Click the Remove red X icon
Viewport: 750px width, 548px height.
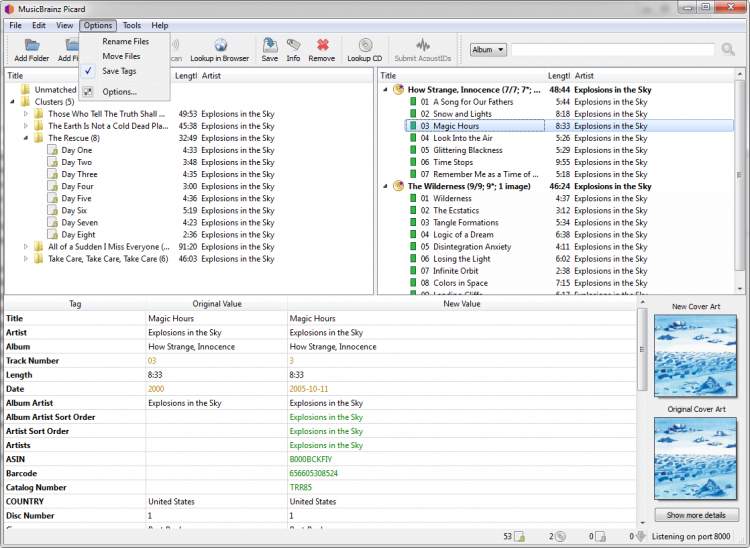coord(322,45)
